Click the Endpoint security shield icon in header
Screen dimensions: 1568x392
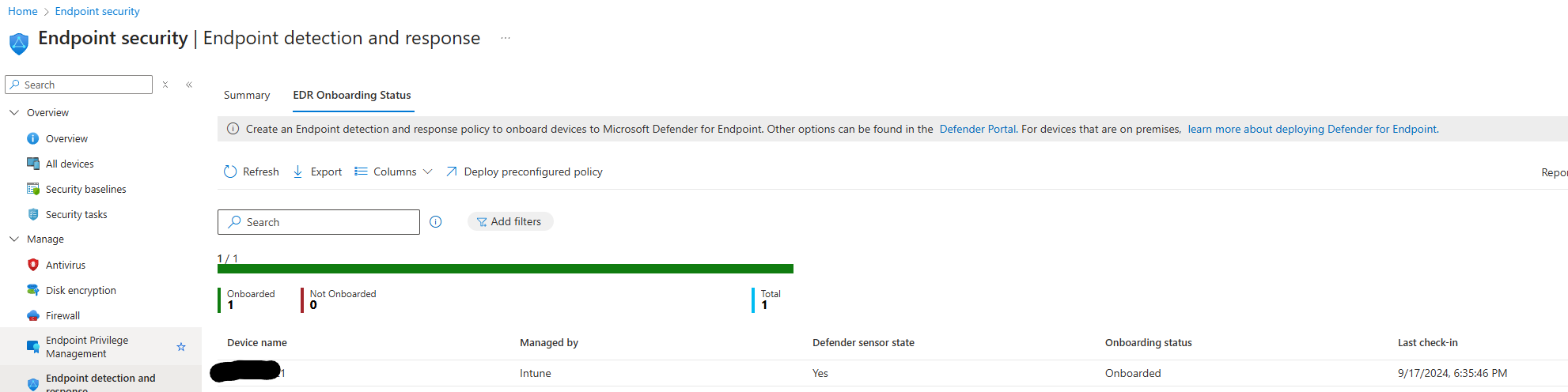[x=19, y=43]
